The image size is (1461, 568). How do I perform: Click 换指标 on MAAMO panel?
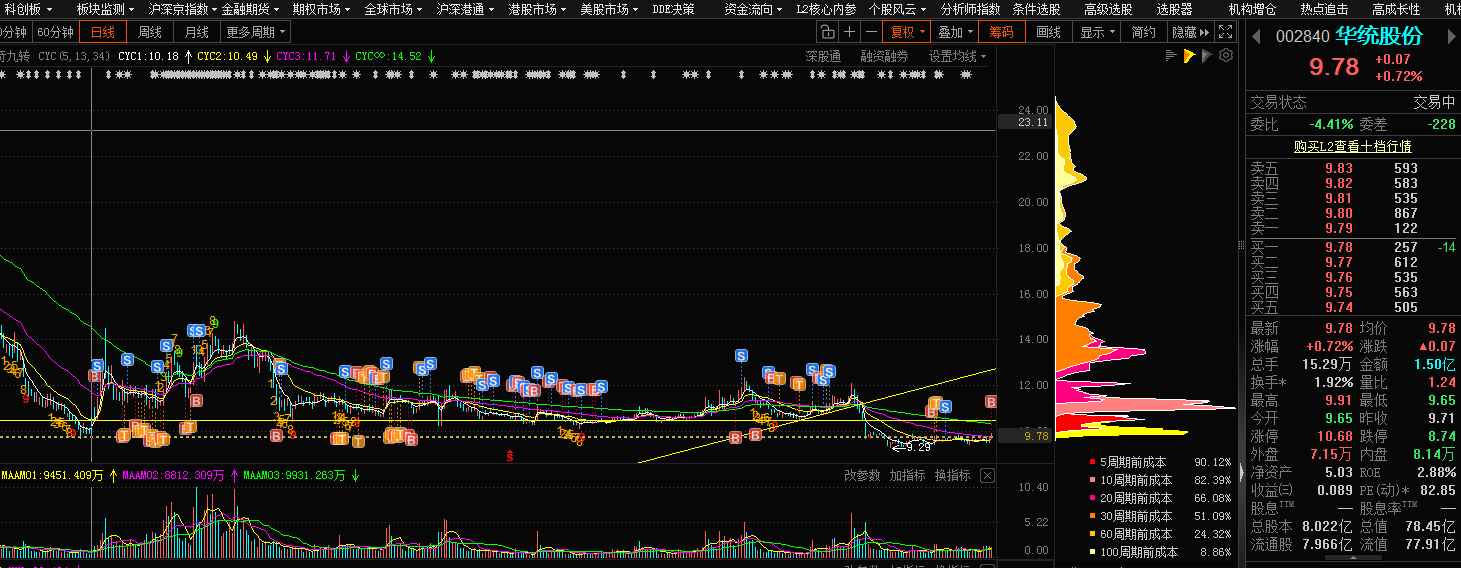click(x=953, y=475)
